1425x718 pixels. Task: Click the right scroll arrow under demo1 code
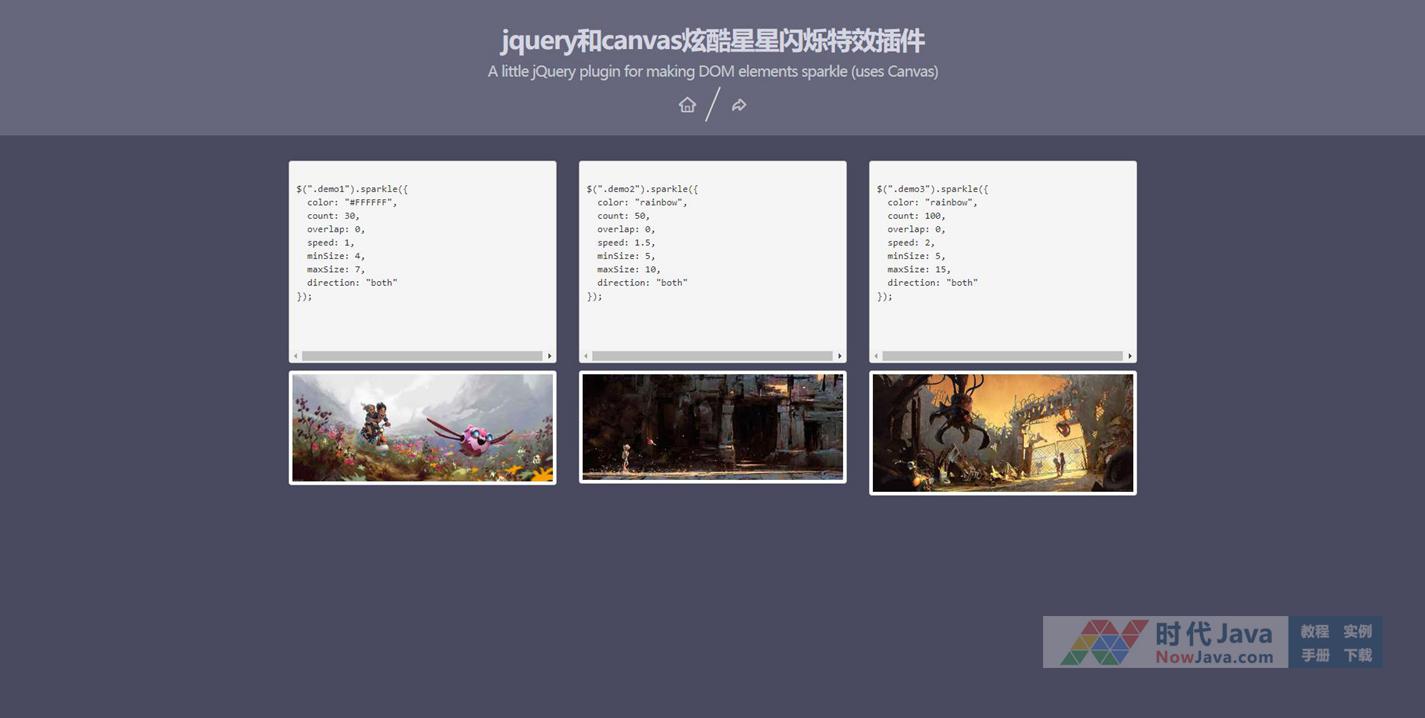tap(549, 356)
